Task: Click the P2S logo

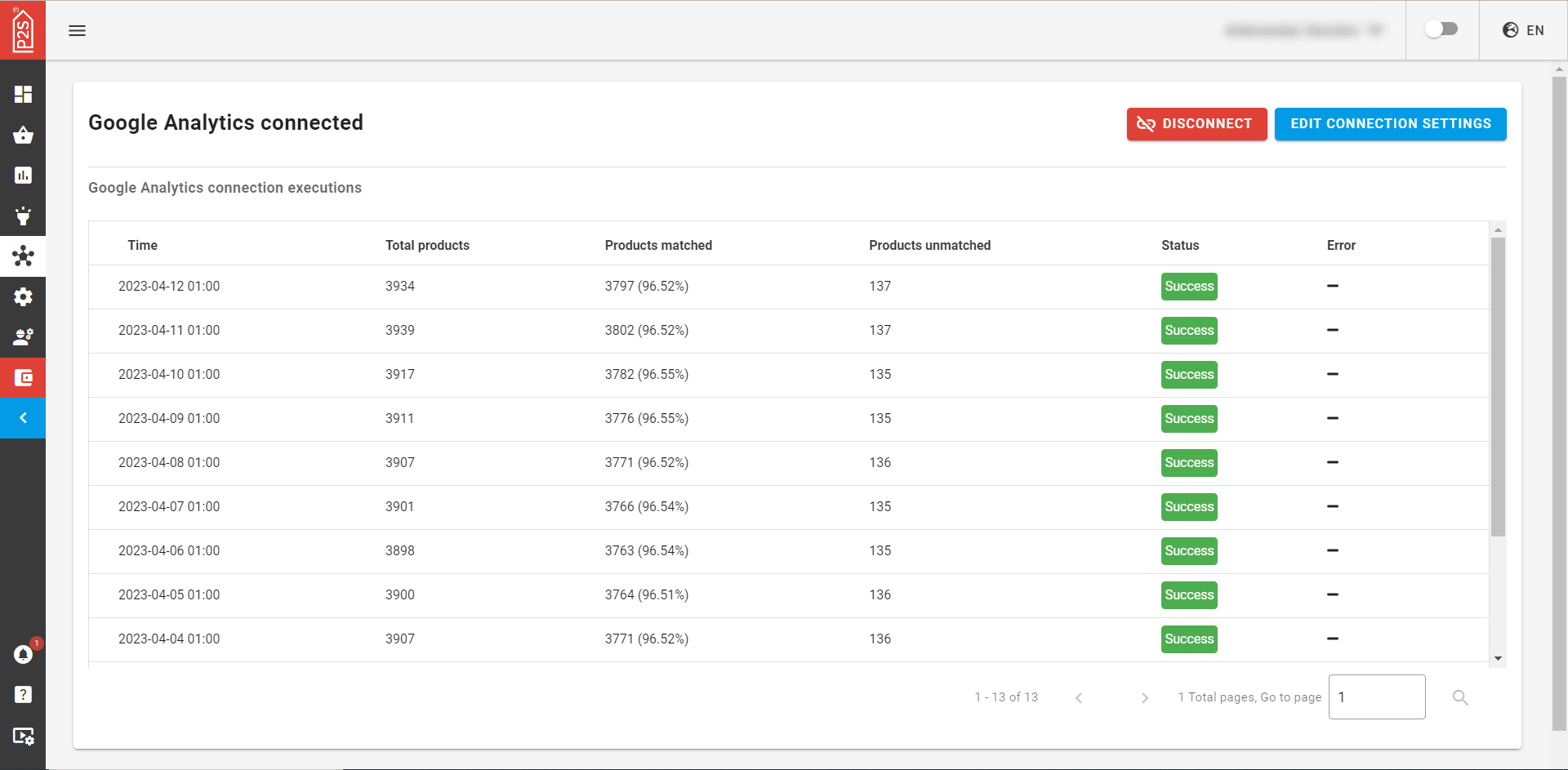Action: pos(23,30)
